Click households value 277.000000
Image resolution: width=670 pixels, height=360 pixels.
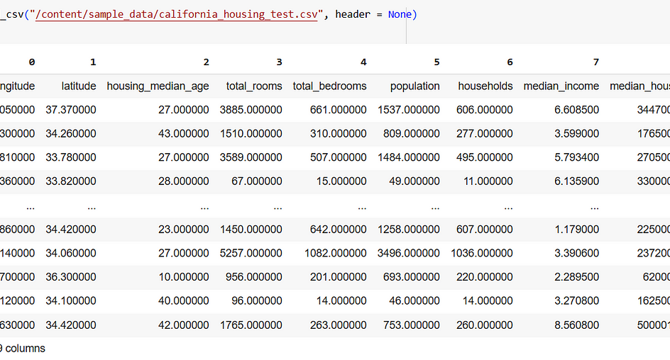coord(485,134)
